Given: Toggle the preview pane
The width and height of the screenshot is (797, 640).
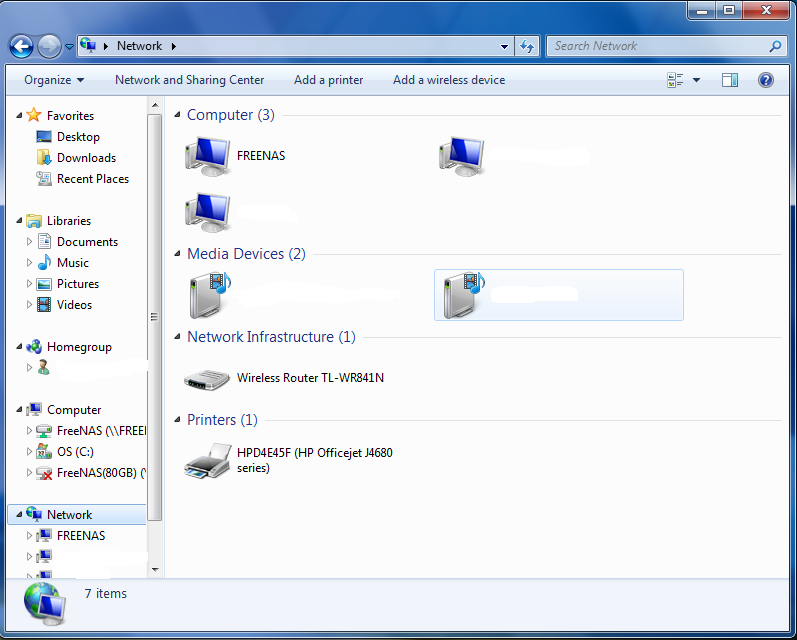Looking at the screenshot, I should pos(730,80).
